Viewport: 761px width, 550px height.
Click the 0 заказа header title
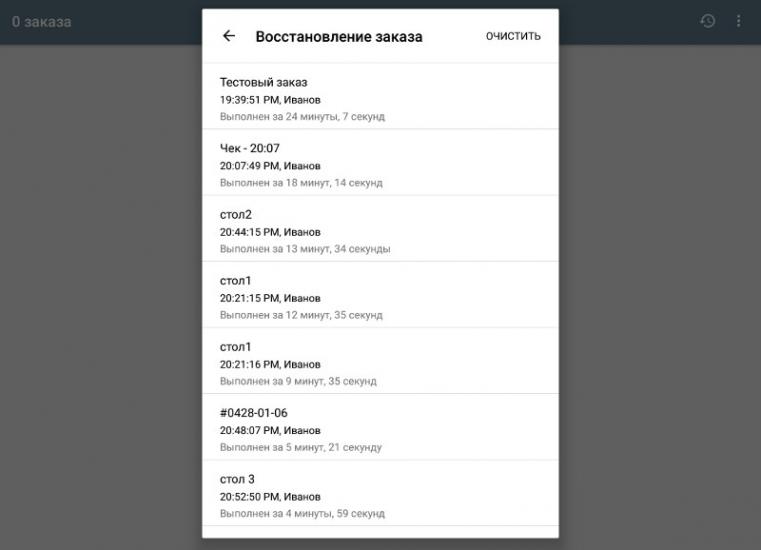click(41, 21)
